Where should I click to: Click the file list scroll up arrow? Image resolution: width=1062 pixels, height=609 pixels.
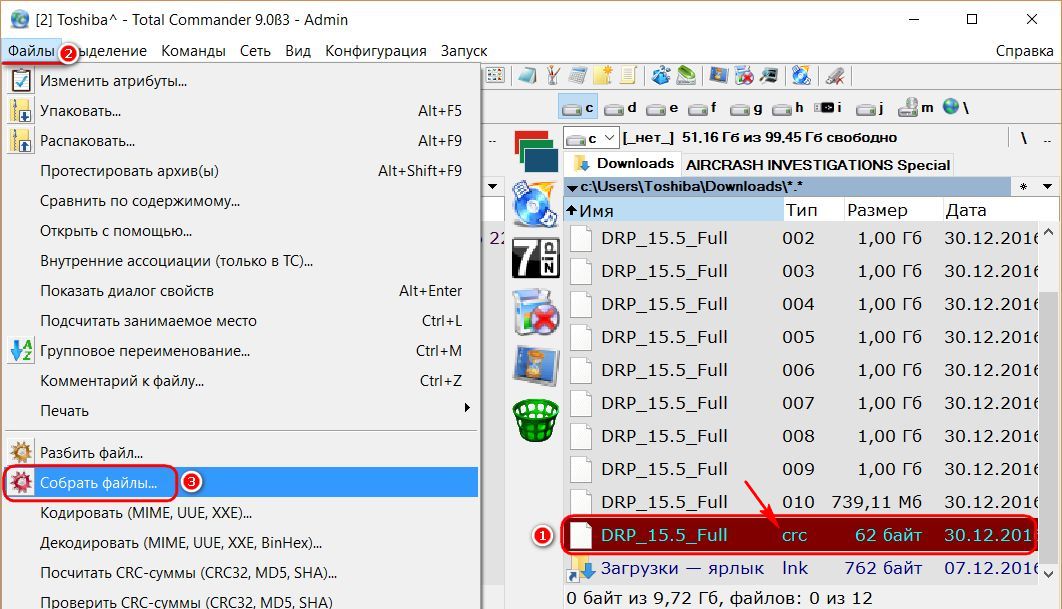pyautogui.click(x=1048, y=233)
